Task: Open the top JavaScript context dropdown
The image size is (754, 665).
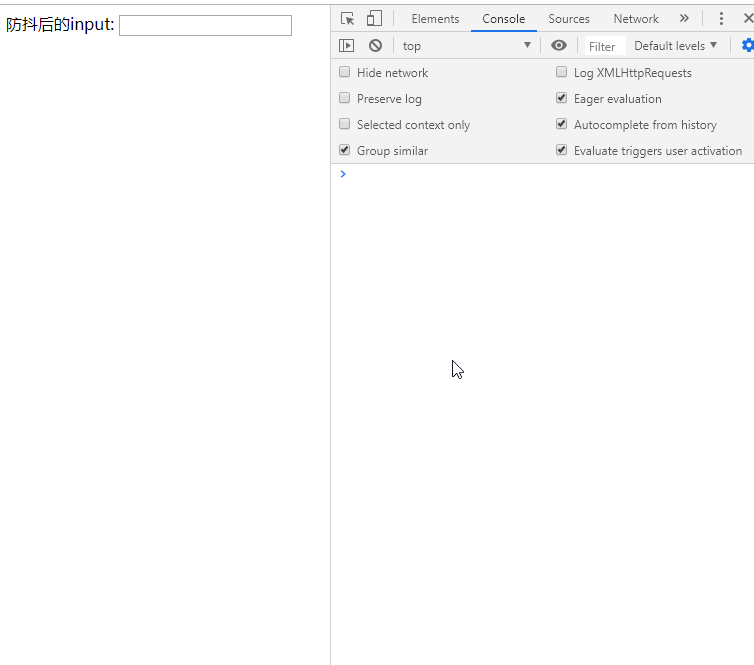Action: (466, 46)
